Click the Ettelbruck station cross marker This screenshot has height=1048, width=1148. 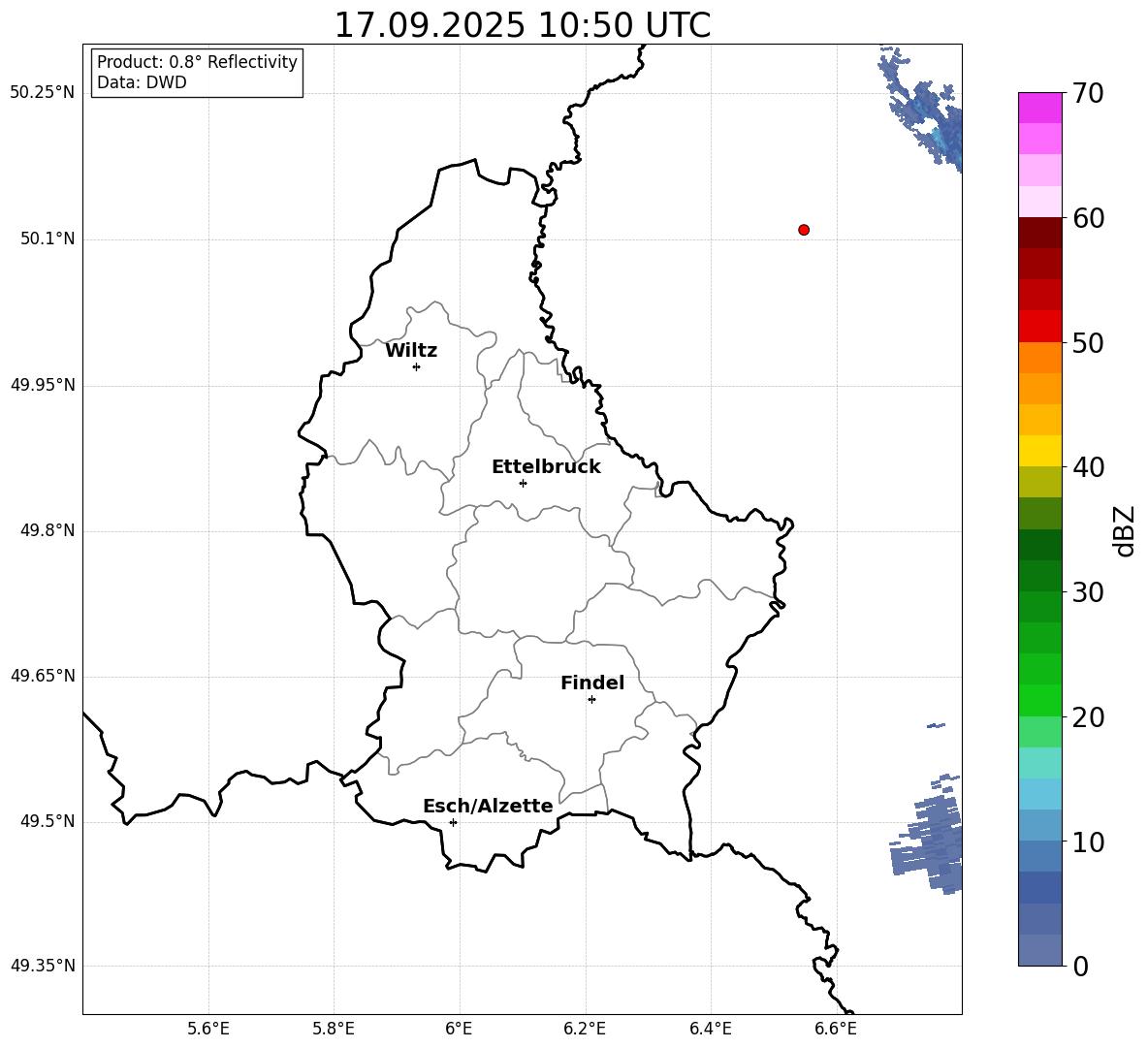click(523, 483)
